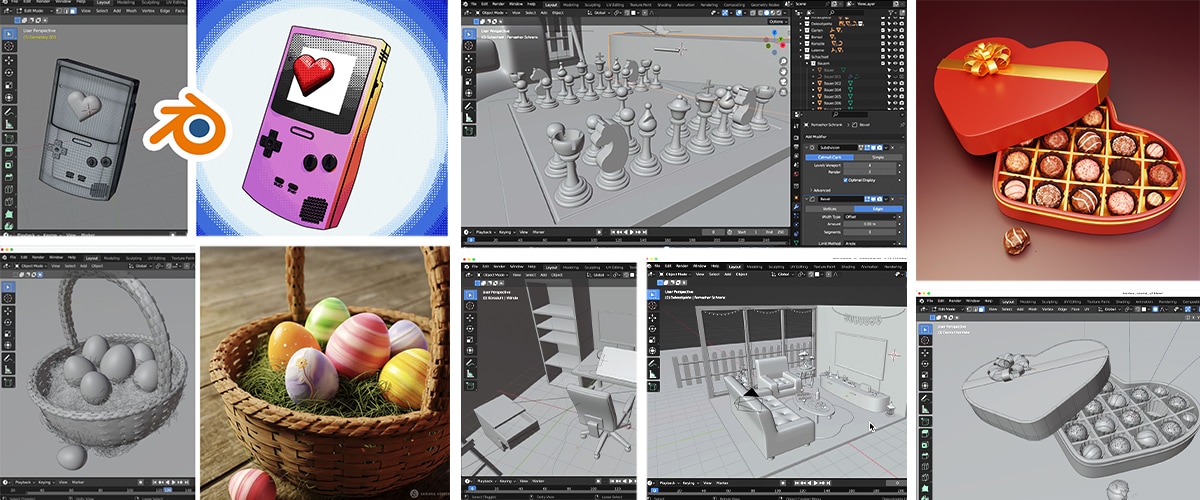Viewport: 1200px width, 500px height.
Task: Select the Scale tool in desk window
Action: click(470, 340)
